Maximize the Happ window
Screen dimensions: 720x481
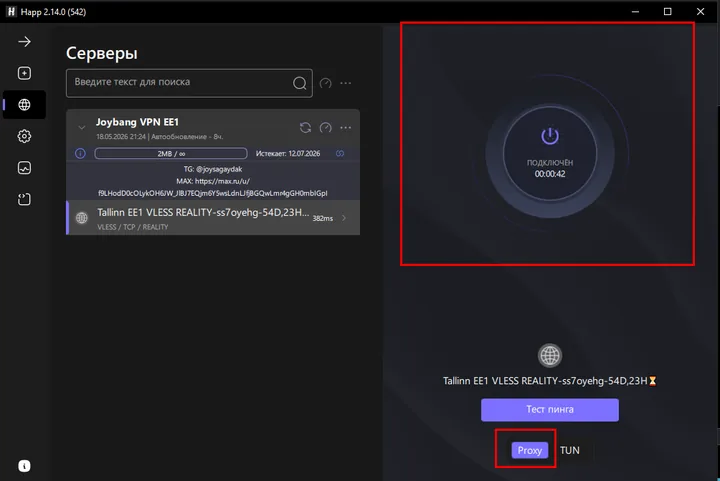(668, 11)
